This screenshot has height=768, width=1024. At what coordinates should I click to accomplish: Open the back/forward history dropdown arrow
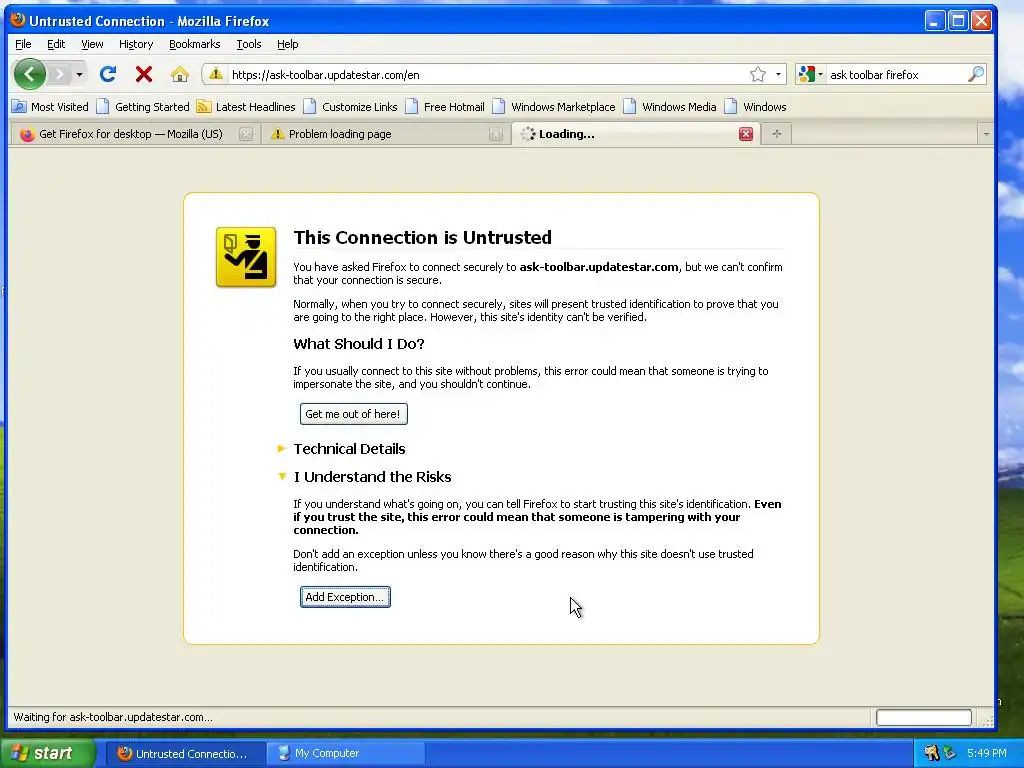coord(79,74)
